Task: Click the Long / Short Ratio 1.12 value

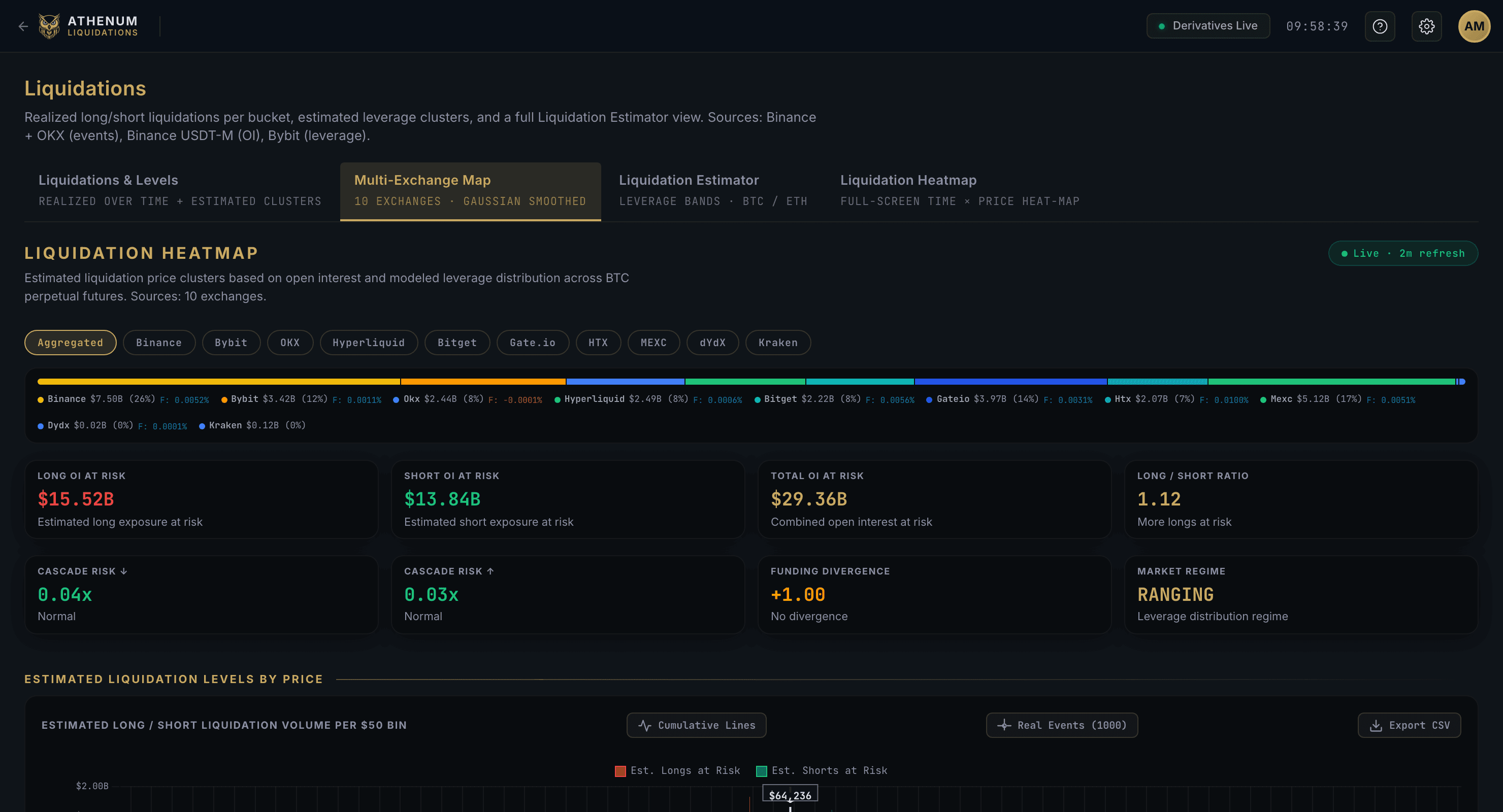Action: coord(1159,499)
